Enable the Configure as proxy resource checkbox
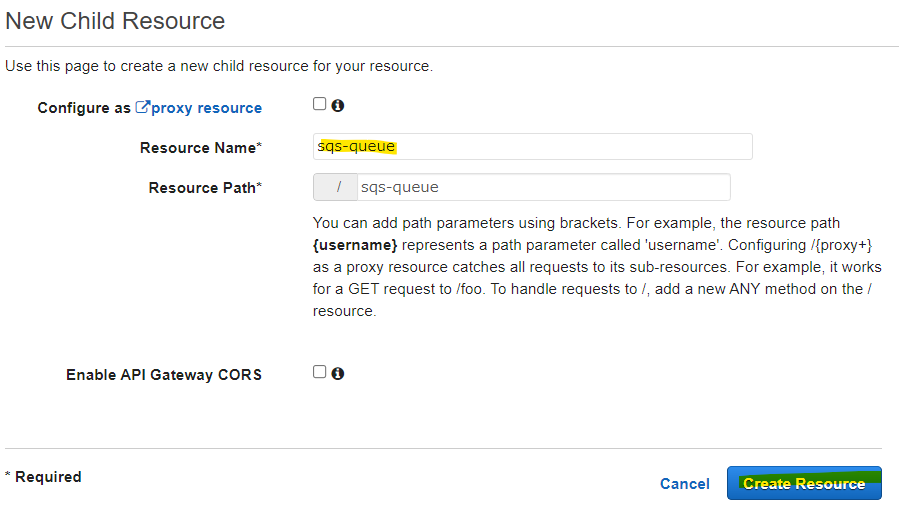The width and height of the screenshot is (899, 514). pos(319,104)
